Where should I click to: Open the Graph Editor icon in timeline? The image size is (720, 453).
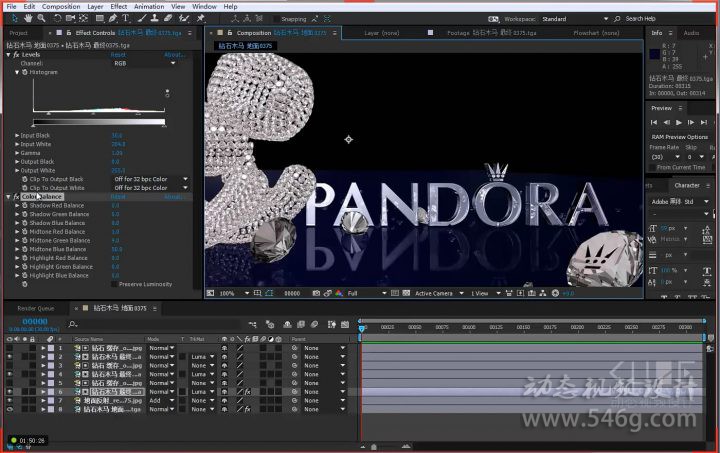345,324
